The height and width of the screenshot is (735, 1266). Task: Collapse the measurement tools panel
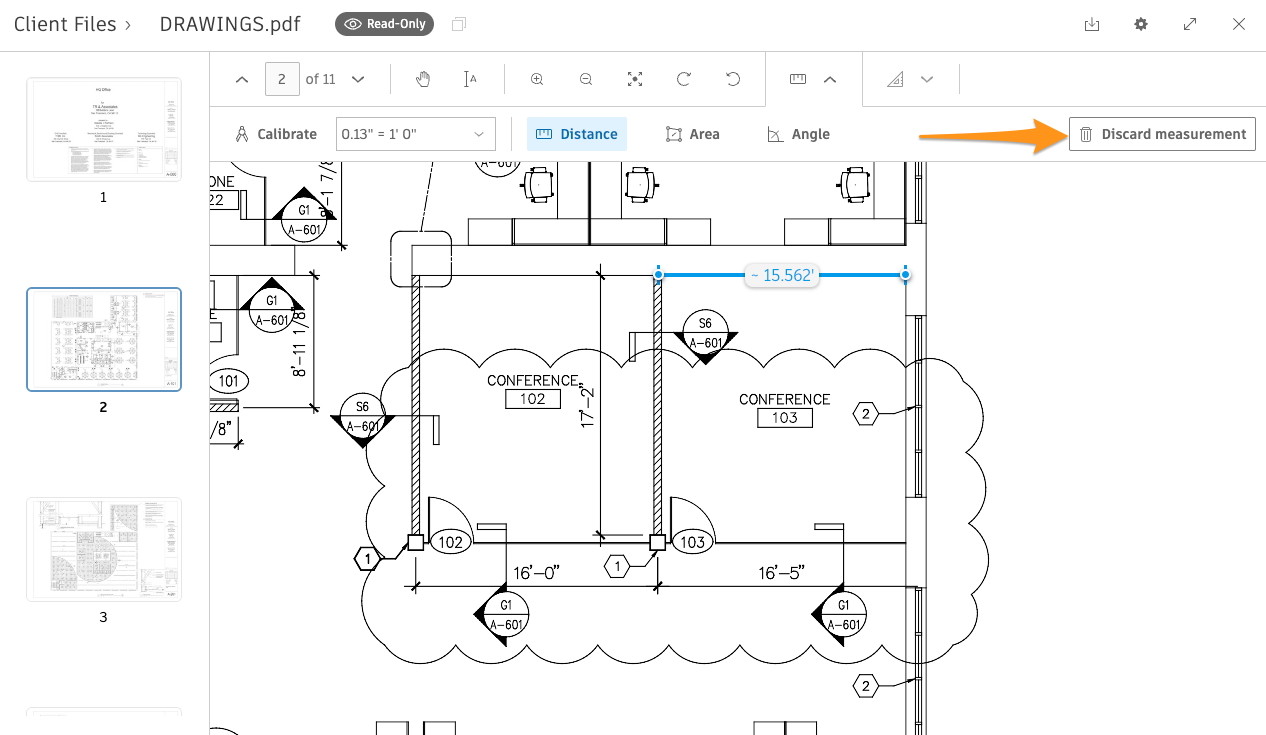828,78
